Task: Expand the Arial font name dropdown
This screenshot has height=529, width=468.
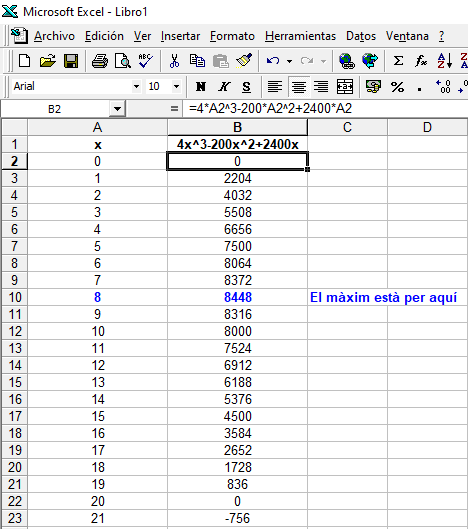Action: (136, 87)
